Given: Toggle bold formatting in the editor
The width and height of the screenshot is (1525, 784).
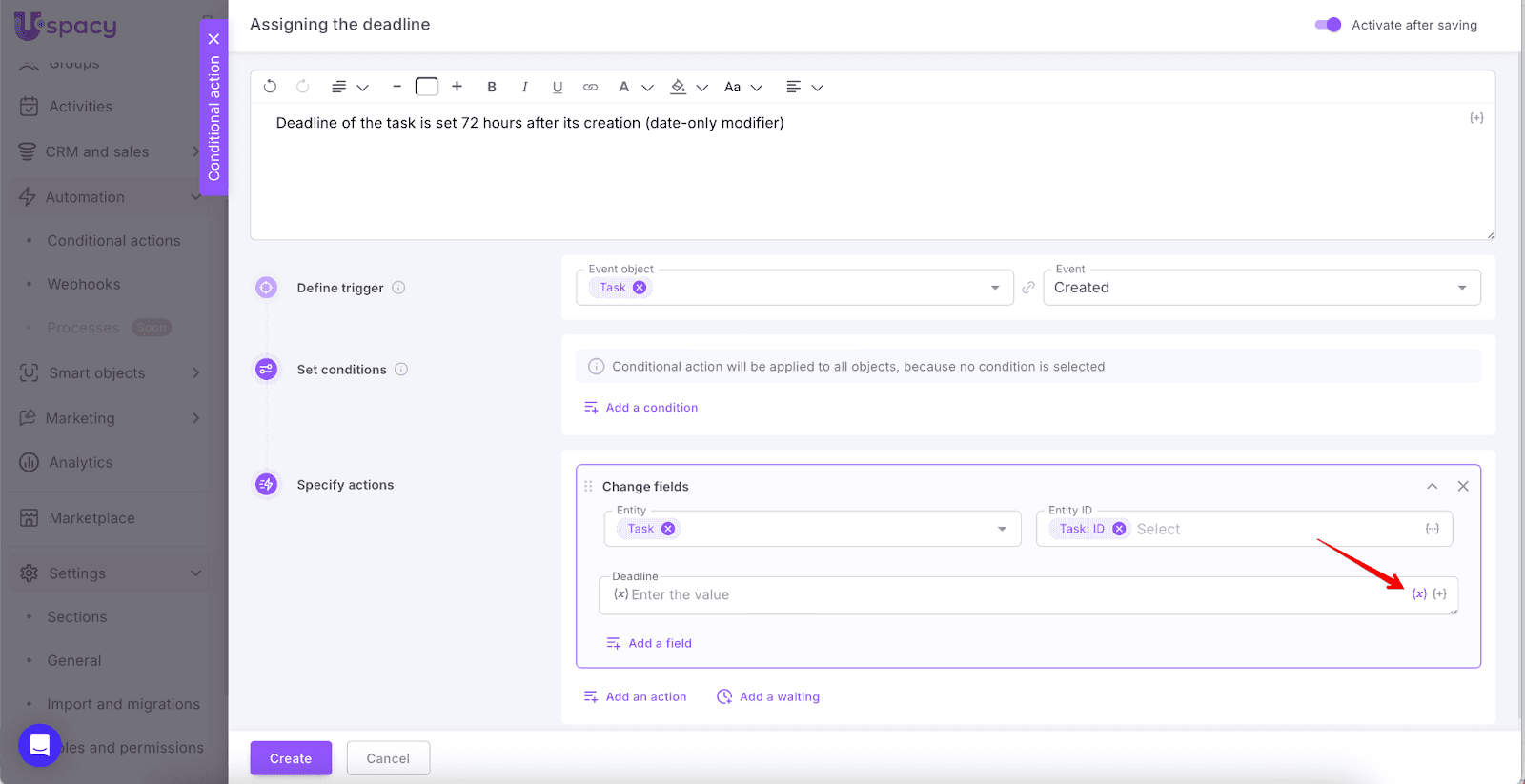Looking at the screenshot, I should [x=492, y=87].
